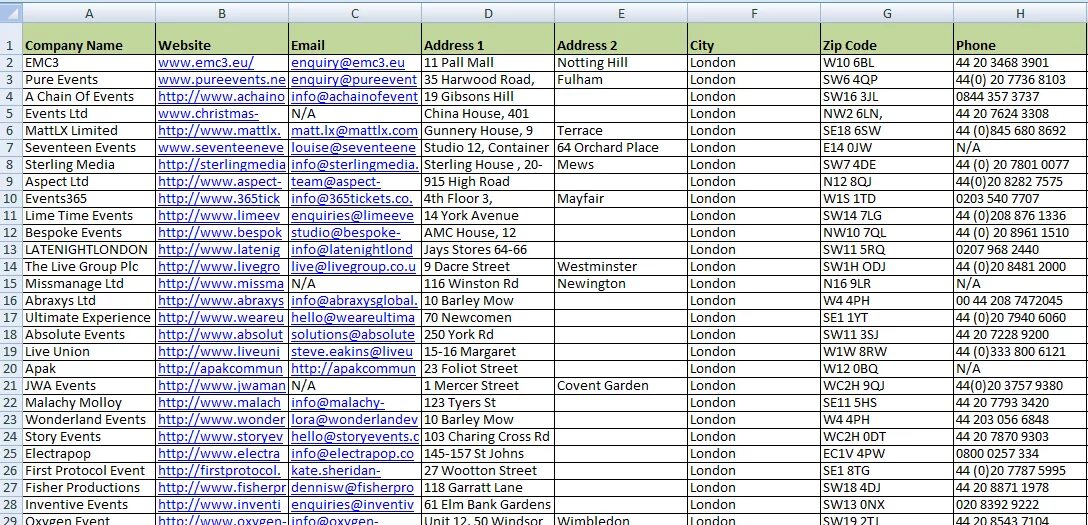The width and height of the screenshot is (1088, 525).
Task: Select the MattLX Limited cell
Action: [89, 130]
